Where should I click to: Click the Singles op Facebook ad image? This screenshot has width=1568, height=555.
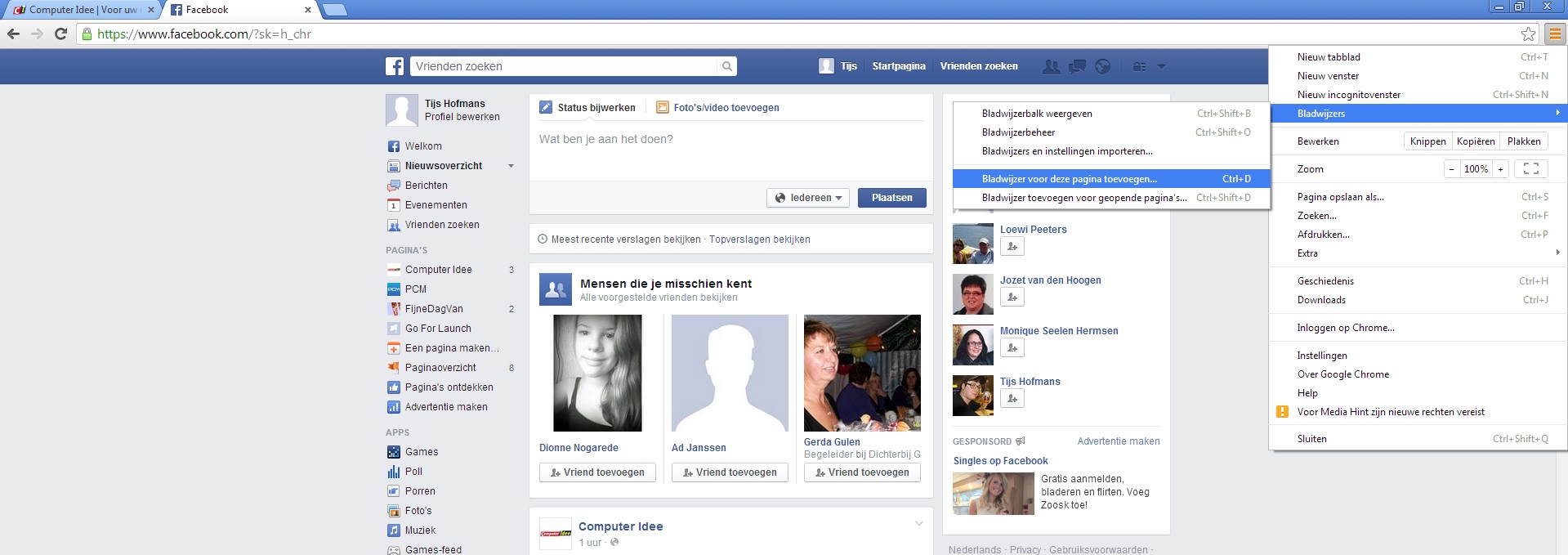coord(994,494)
